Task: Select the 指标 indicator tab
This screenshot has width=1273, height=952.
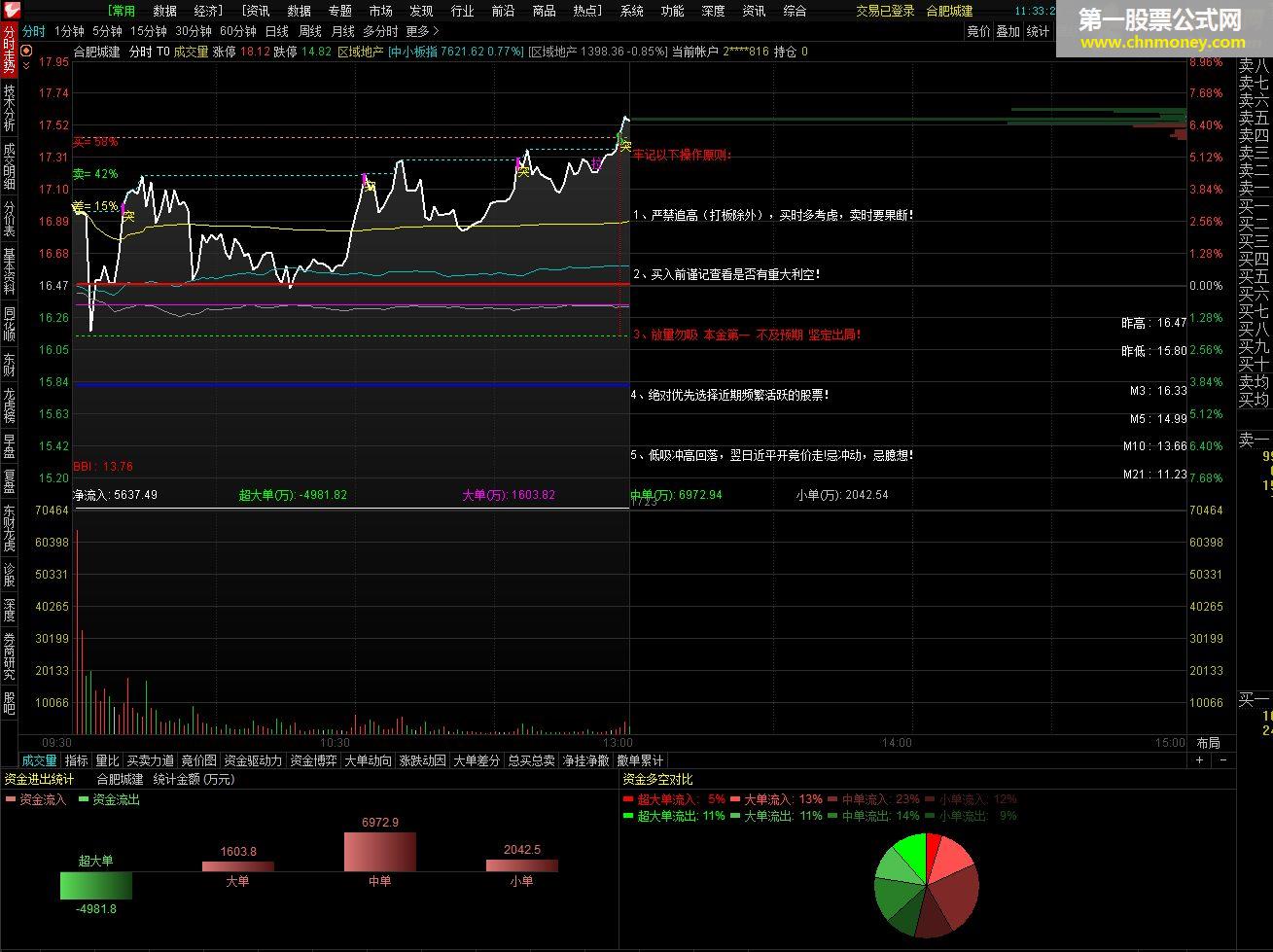Action: pos(76,760)
